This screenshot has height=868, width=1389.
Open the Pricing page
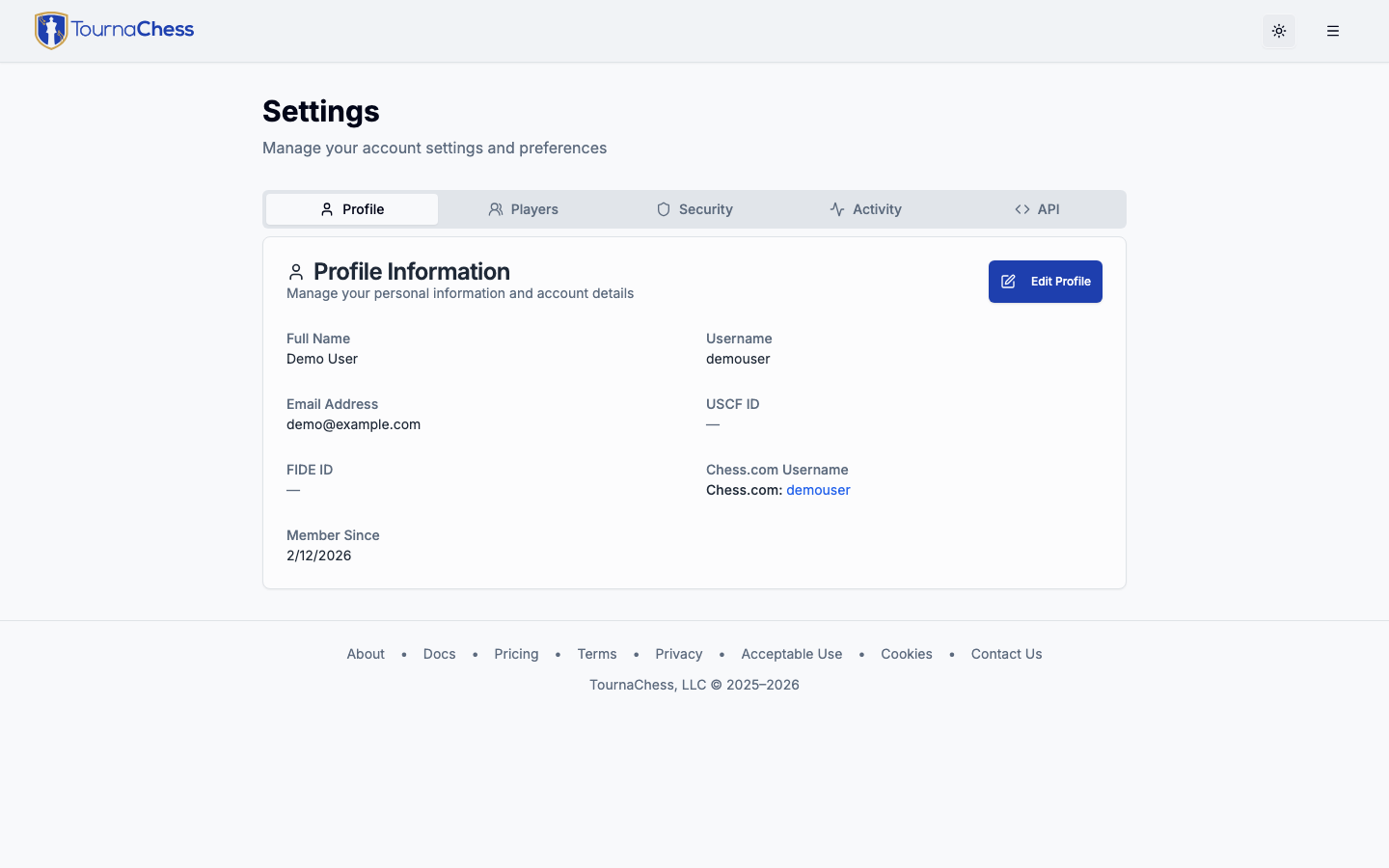(x=516, y=654)
